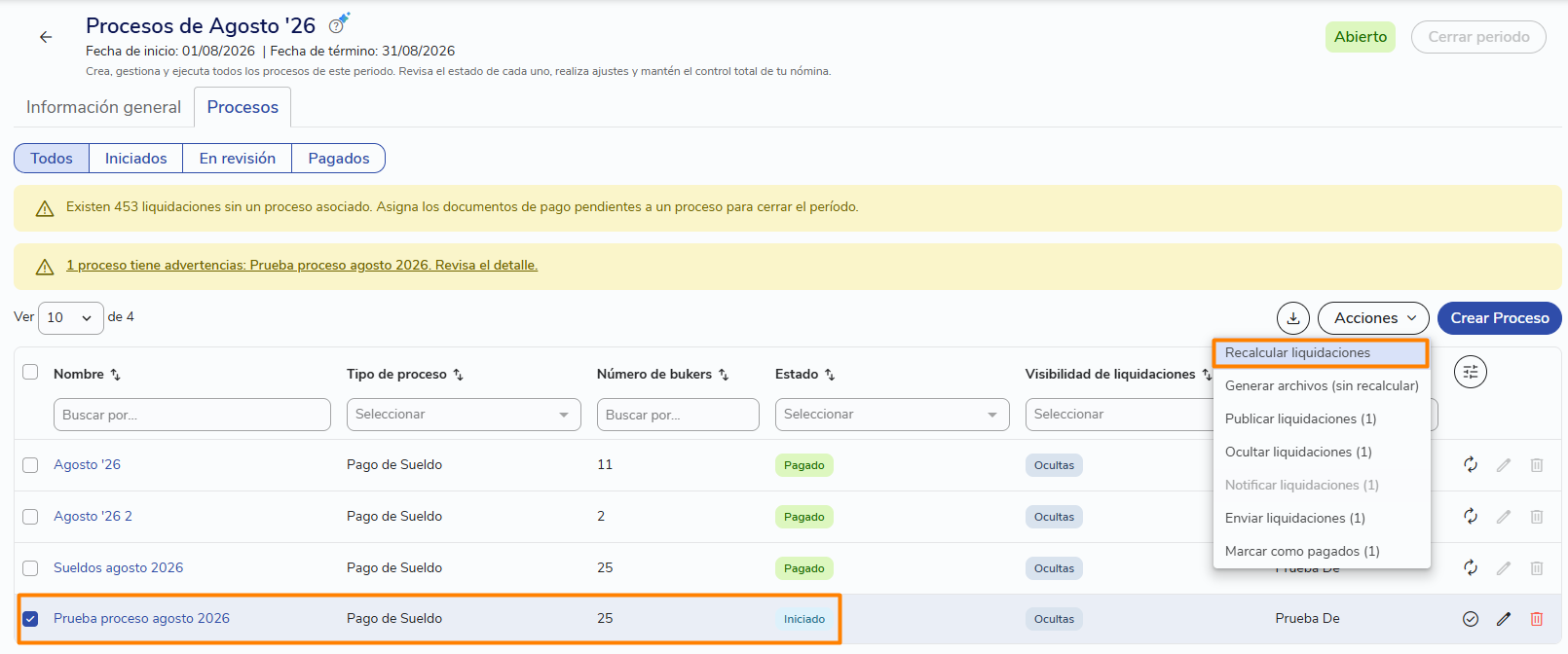This screenshot has width=1568, height=654.
Task: Choose Ocultar liquidaciones (1) option
Action: coord(1322,453)
